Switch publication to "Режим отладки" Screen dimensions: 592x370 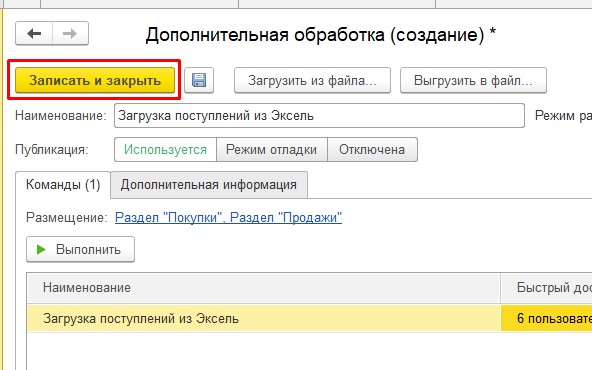(271, 150)
